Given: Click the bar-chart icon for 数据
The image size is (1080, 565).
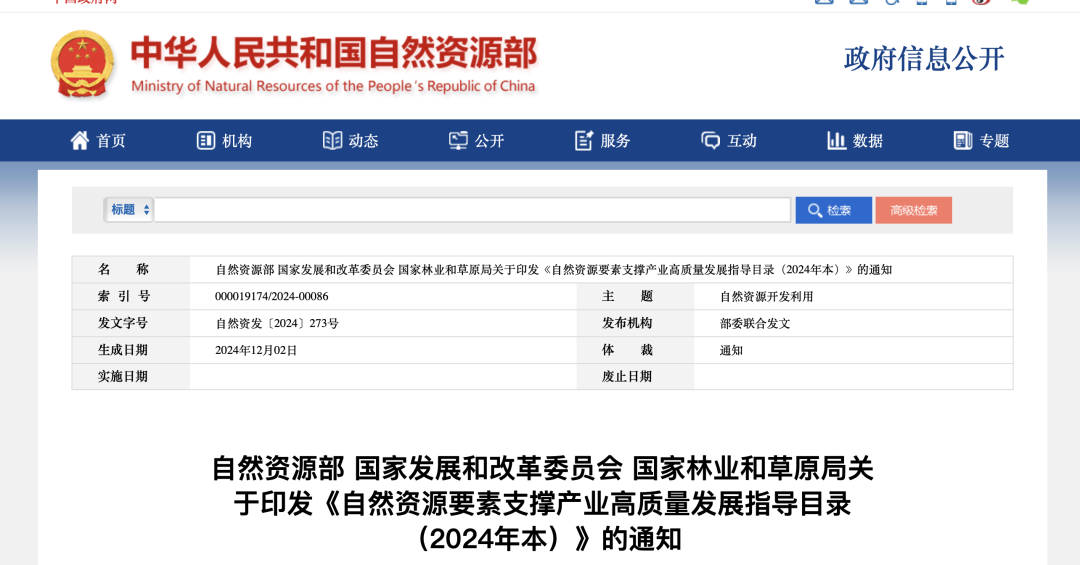Looking at the screenshot, I should [x=836, y=141].
